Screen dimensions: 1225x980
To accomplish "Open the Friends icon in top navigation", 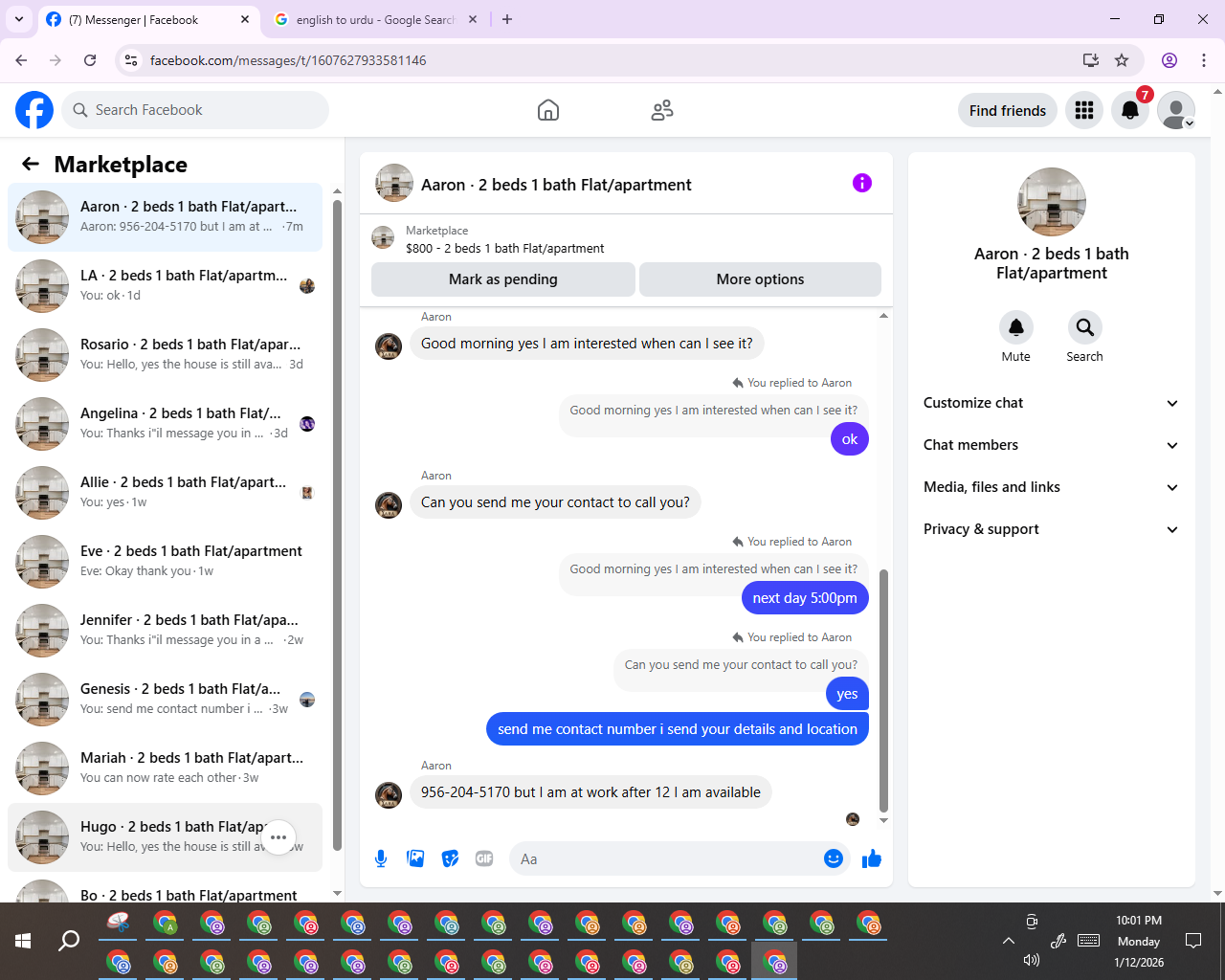I will pyautogui.click(x=662, y=110).
